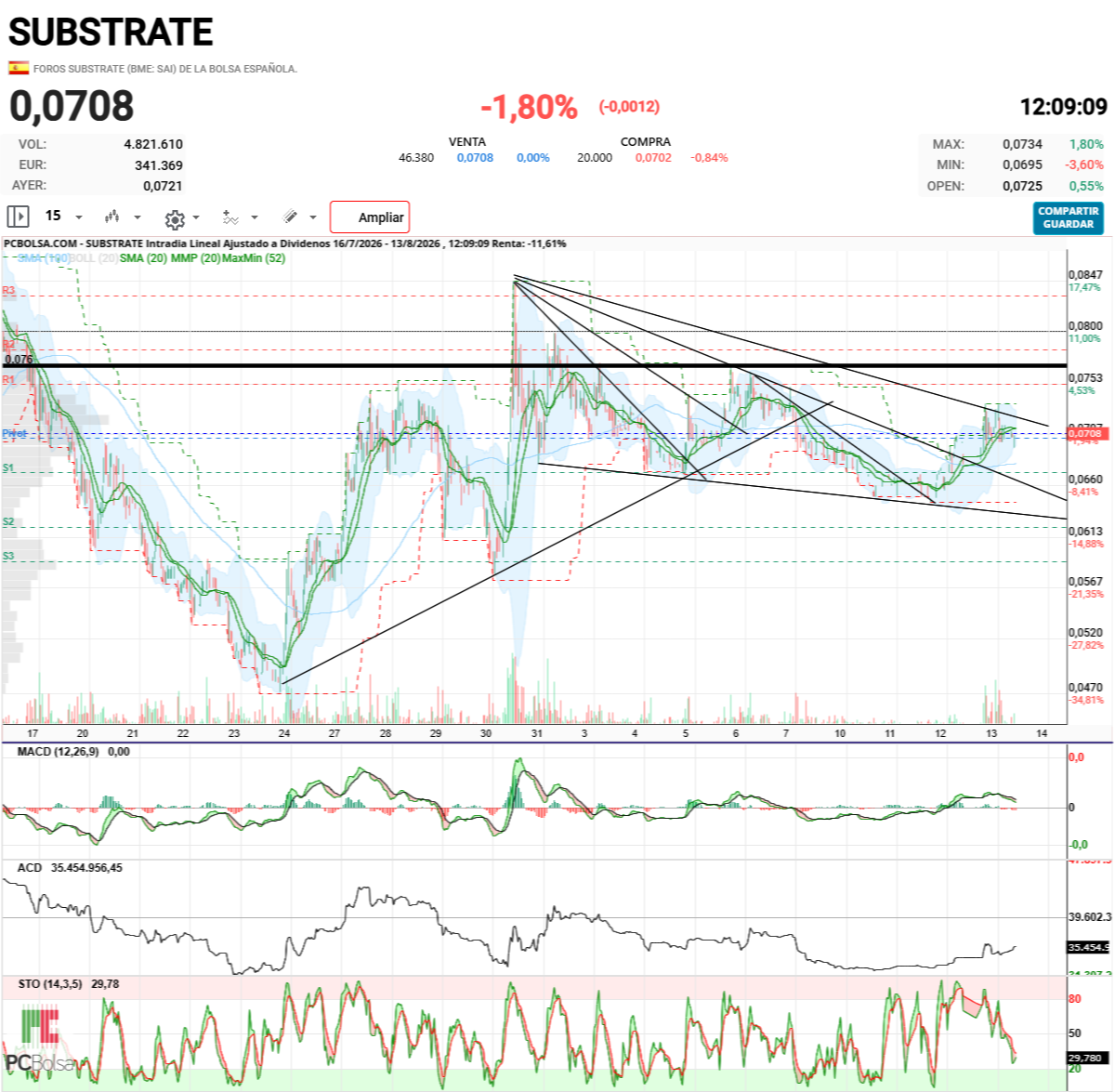The width and height of the screenshot is (1115, 1092).
Task: Open the Foros Substrate forum link
Action: (x=165, y=69)
